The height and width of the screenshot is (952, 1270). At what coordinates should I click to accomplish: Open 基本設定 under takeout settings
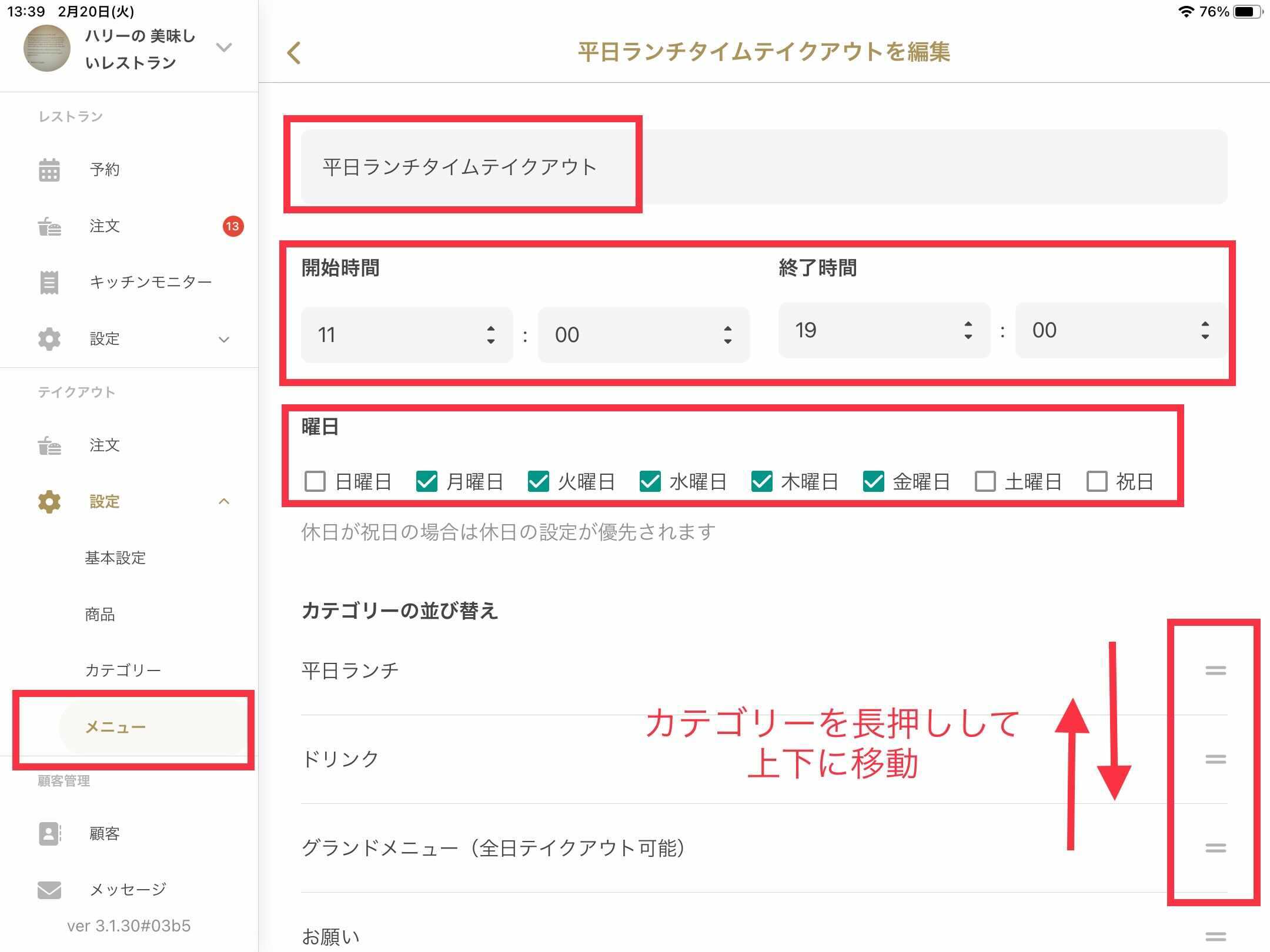coord(115,558)
